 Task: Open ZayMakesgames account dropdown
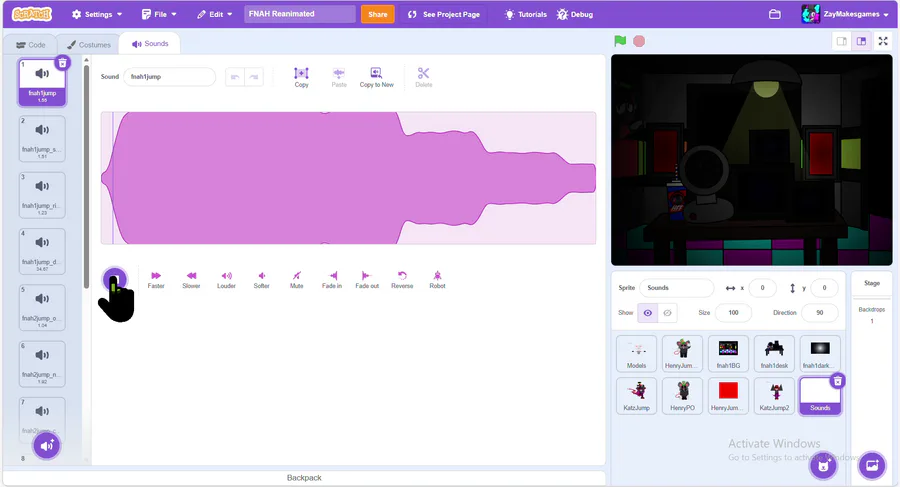point(845,14)
